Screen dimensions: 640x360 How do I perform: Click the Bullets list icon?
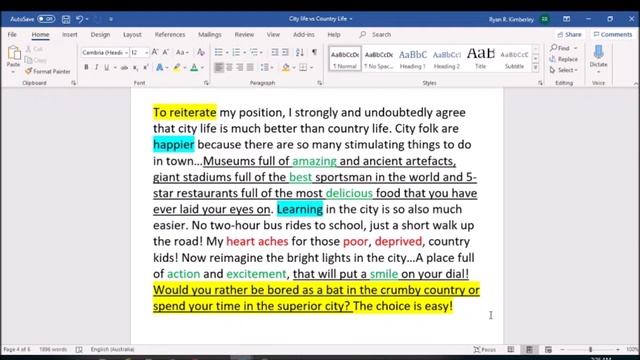tap(219, 52)
